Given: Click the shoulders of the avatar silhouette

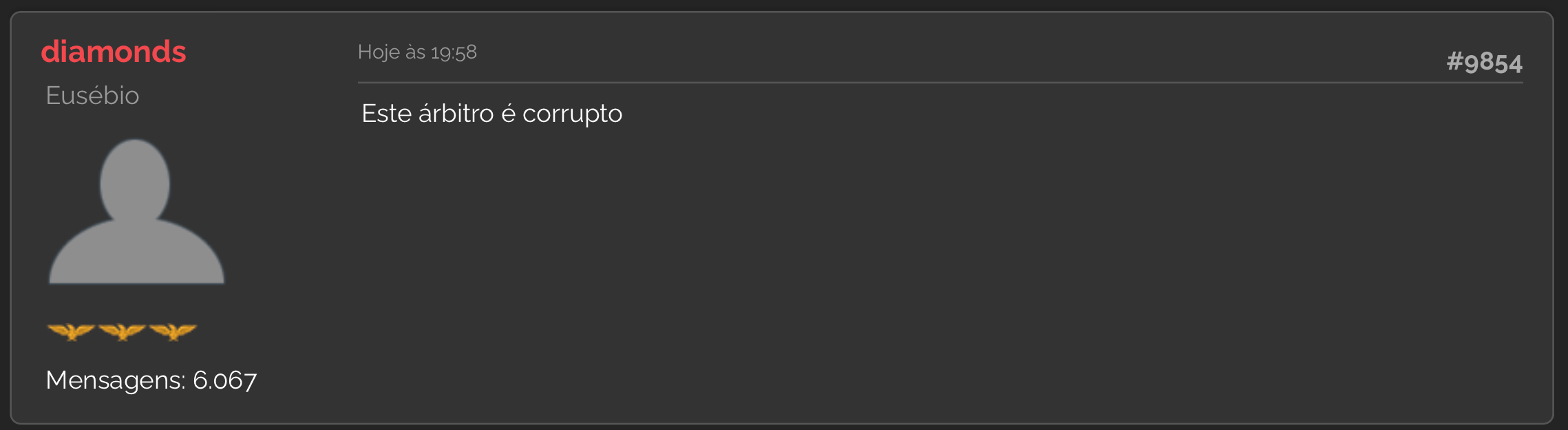Looking at the screenshot, I should [136, 253].
